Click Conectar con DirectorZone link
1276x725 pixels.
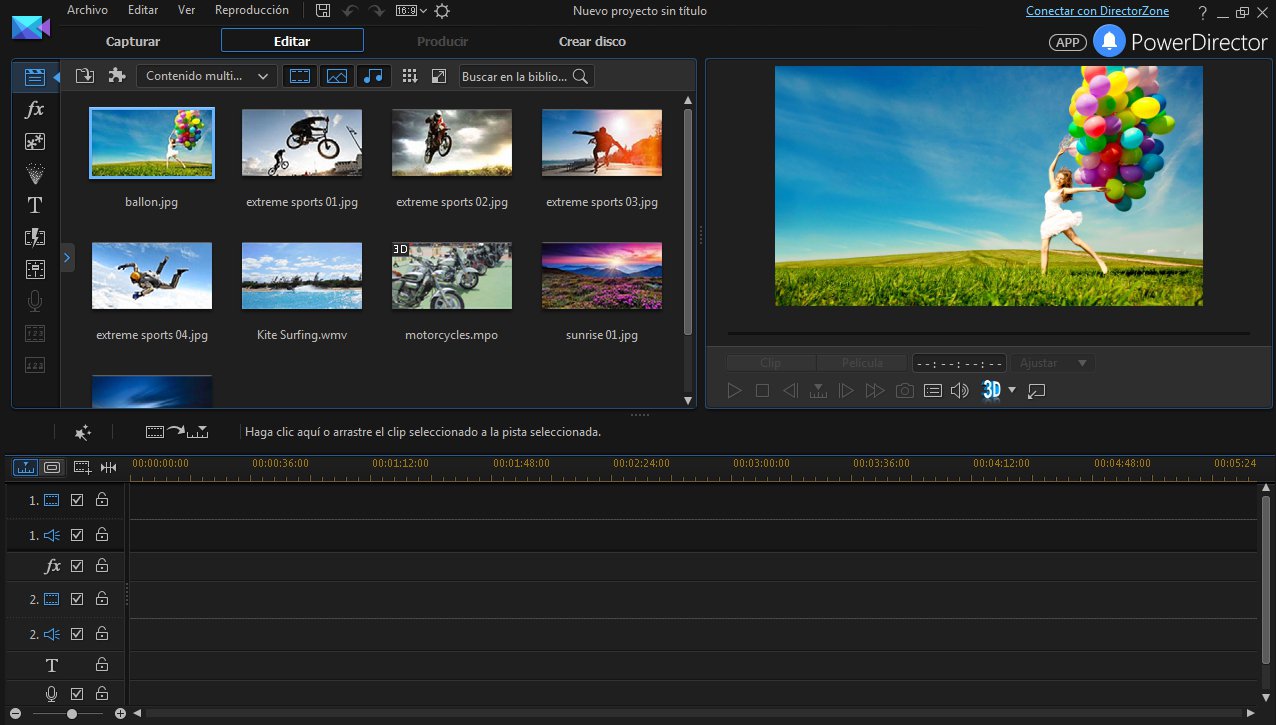(1097, 11)
